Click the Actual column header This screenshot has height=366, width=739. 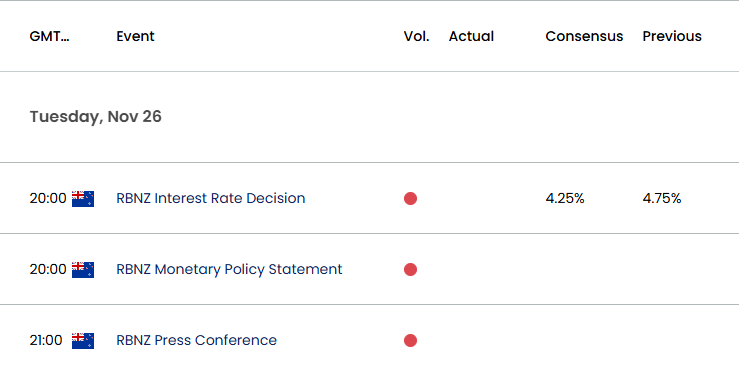(x=471, y=36)
